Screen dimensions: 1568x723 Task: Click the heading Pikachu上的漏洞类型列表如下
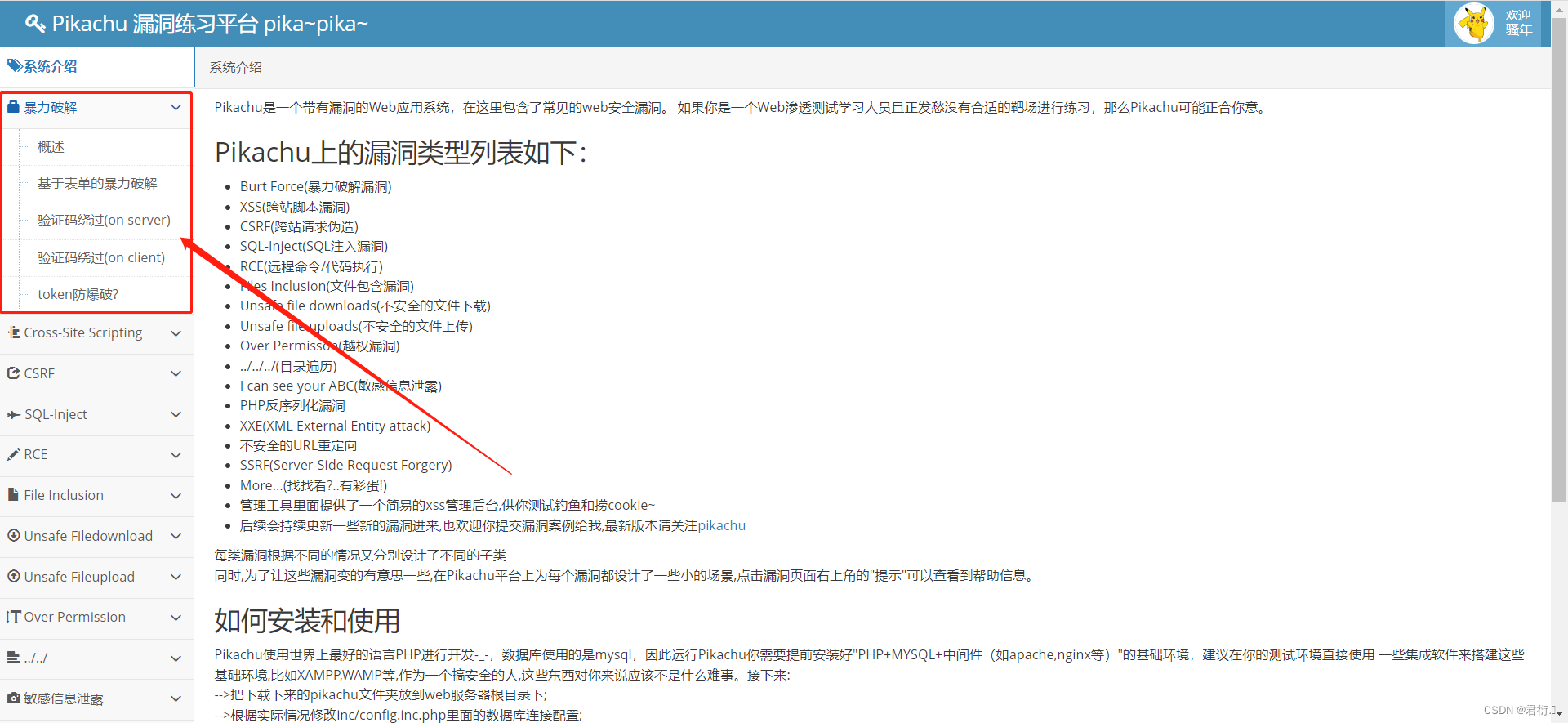[x=401, y=153]
